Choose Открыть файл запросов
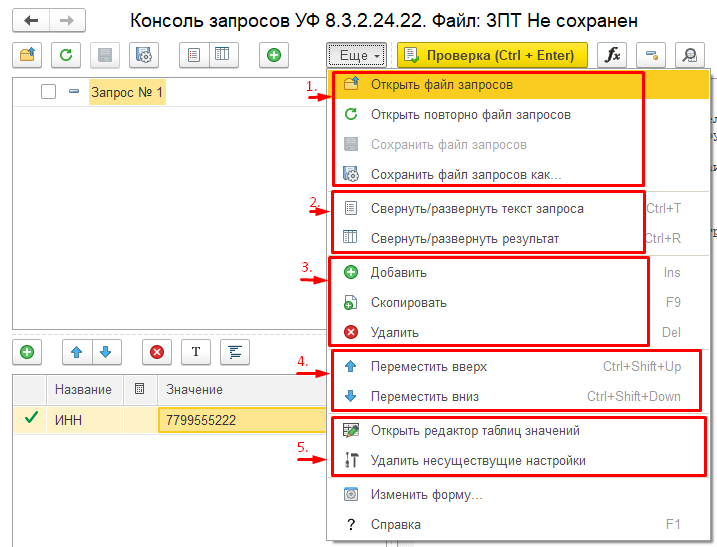This screenshot has width=717, height=547. click(518, 85)
